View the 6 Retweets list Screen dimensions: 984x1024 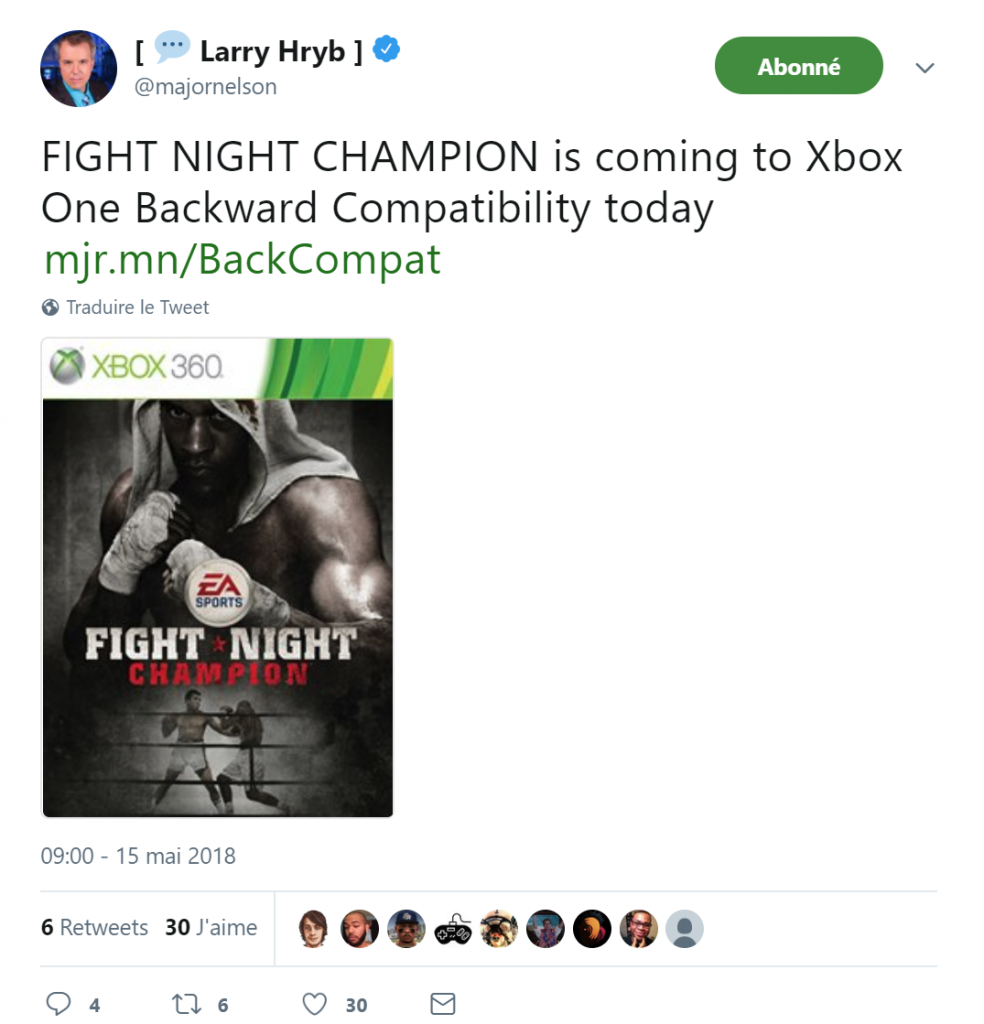click(x=95, y=927)
